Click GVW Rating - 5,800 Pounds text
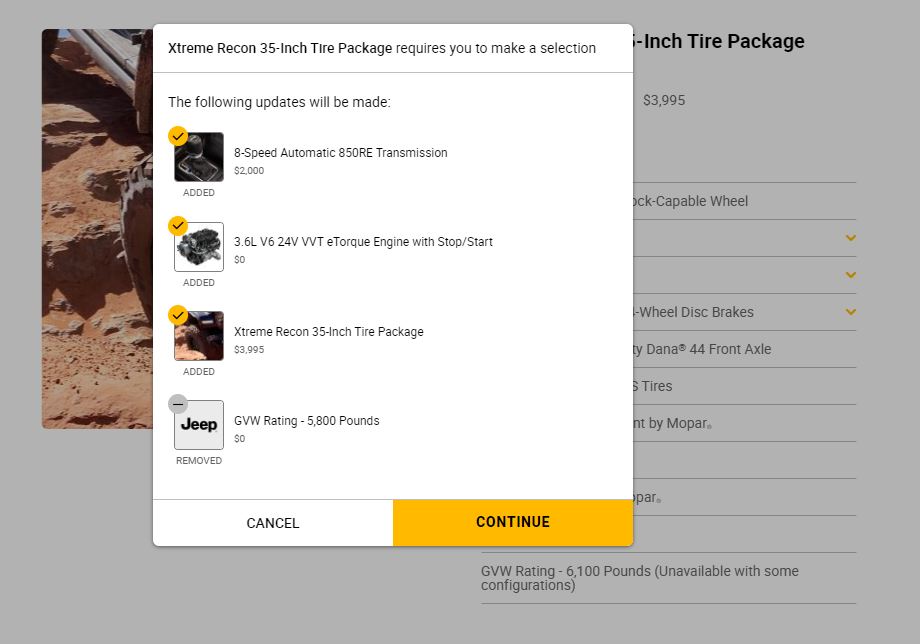This screenshot has height=644, width=920. pyautogui.click(x=307, y=421)
